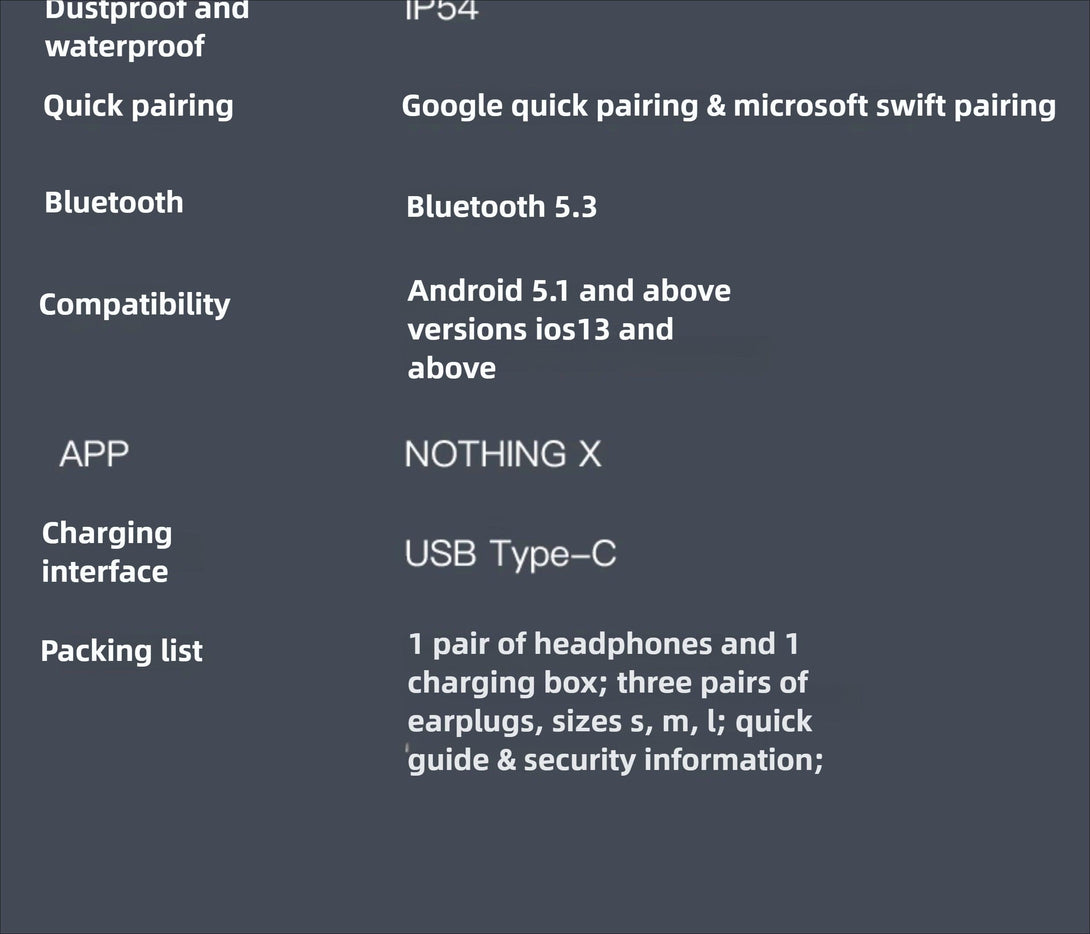Screen dimensions: 1090x934
Task: Select the "USB Type-C" value
Action: [510, 555]
